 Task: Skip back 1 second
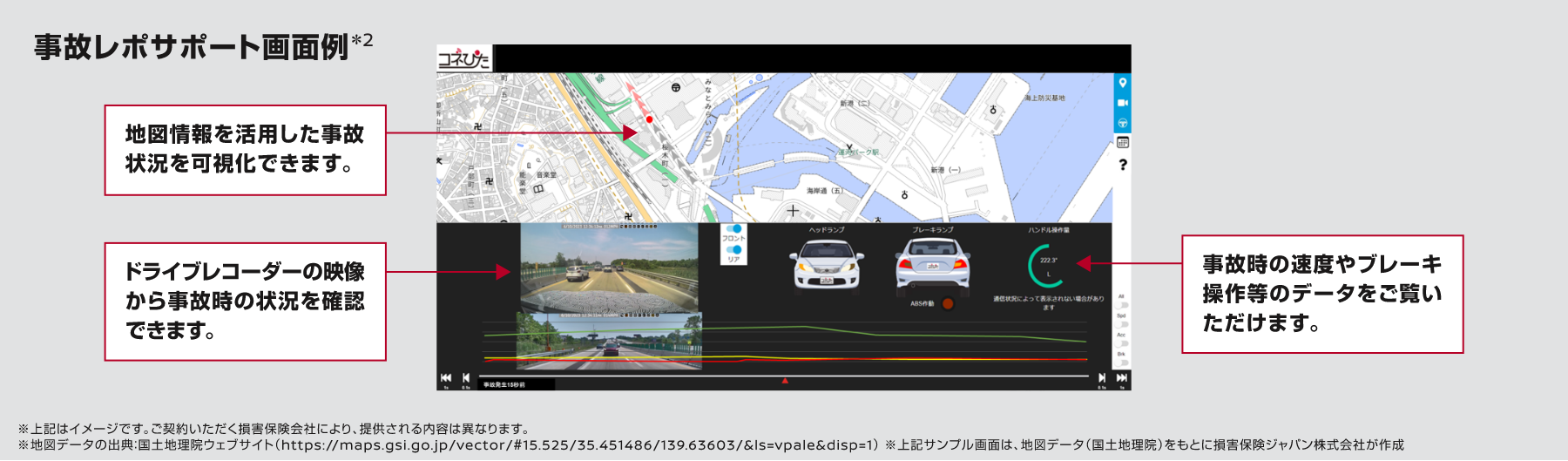pyautogui.click(x=446, y=377)
